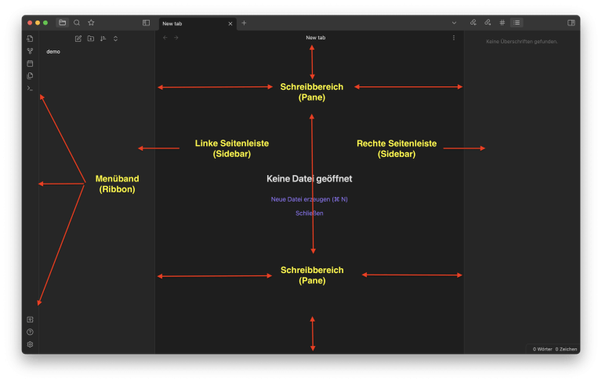Viewport: 602px width, 383px height.
Task: Click the '0 Zeichen' status bar item
Action: tap(566, 349)
